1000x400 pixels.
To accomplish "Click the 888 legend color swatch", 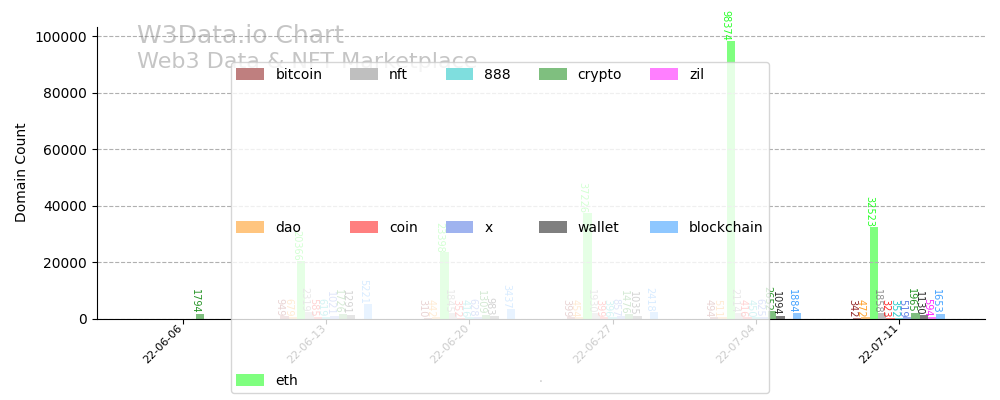I will pos(460,74).
